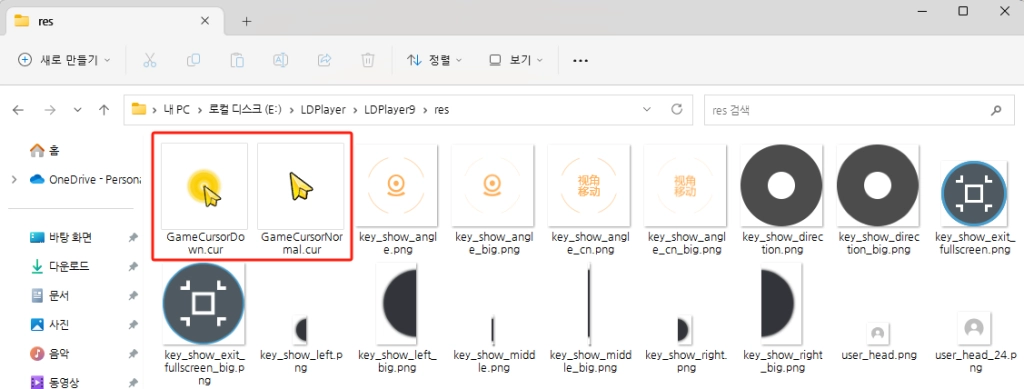Open 다운로드 in sidebar
1024x389 pixels.
60,266
